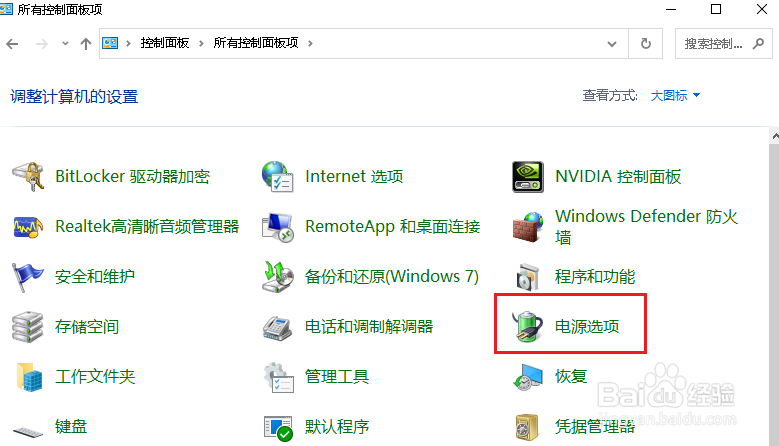Image resolution: width=779 pixels, height=446 pixels.
Task: Click the search magnifier icon
Action: click(758, 44)
